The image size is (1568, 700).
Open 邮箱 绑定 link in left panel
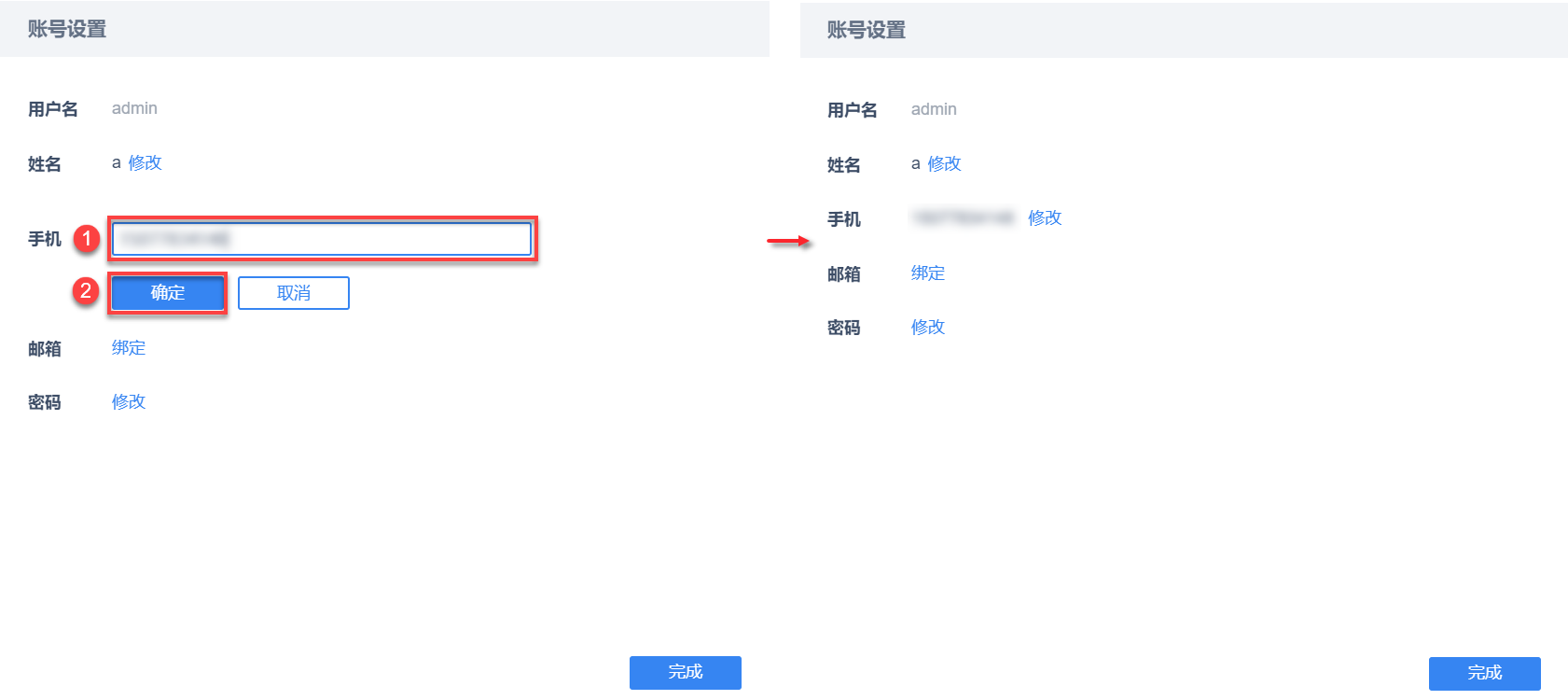pyautogui.click(x=129, y=348)
